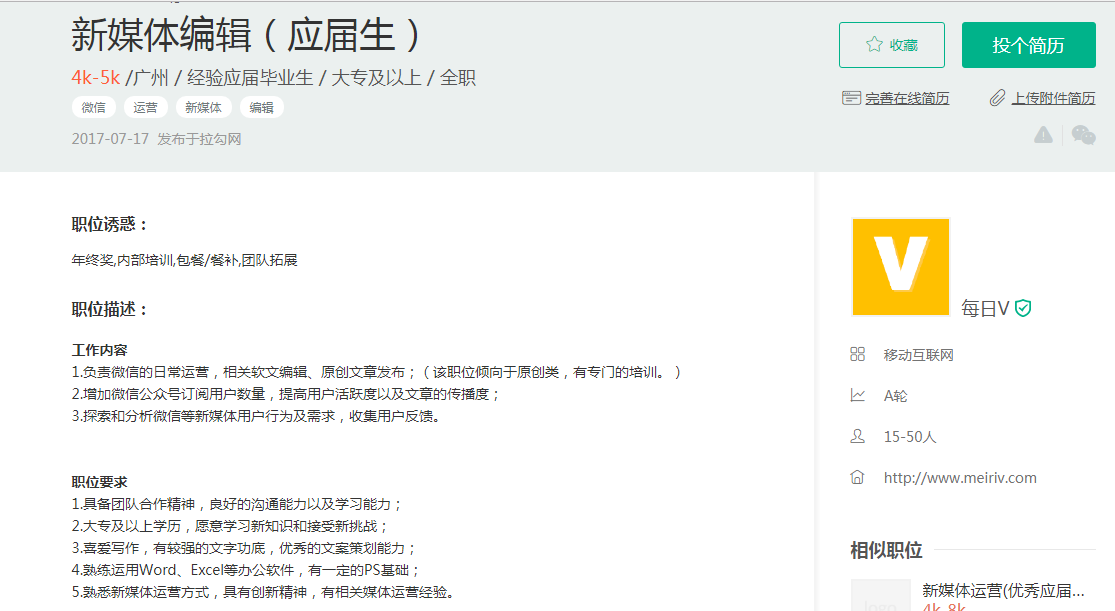Click the yellow V company logo
Viewport: 1115px width, 611px height.
[900, 267]
